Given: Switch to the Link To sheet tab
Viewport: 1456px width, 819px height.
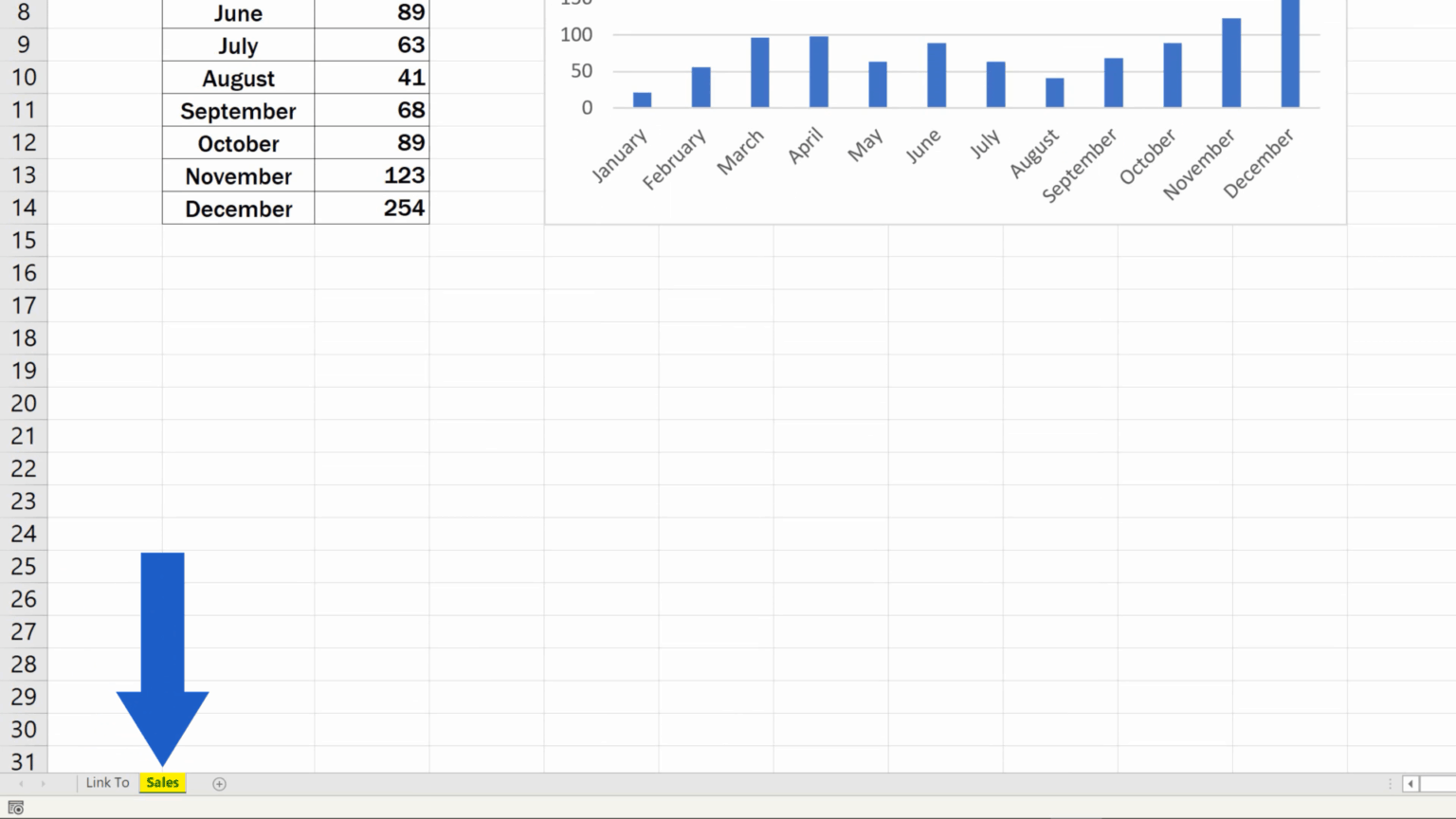Looking at the screenshot, I should (x=106, y=783).
